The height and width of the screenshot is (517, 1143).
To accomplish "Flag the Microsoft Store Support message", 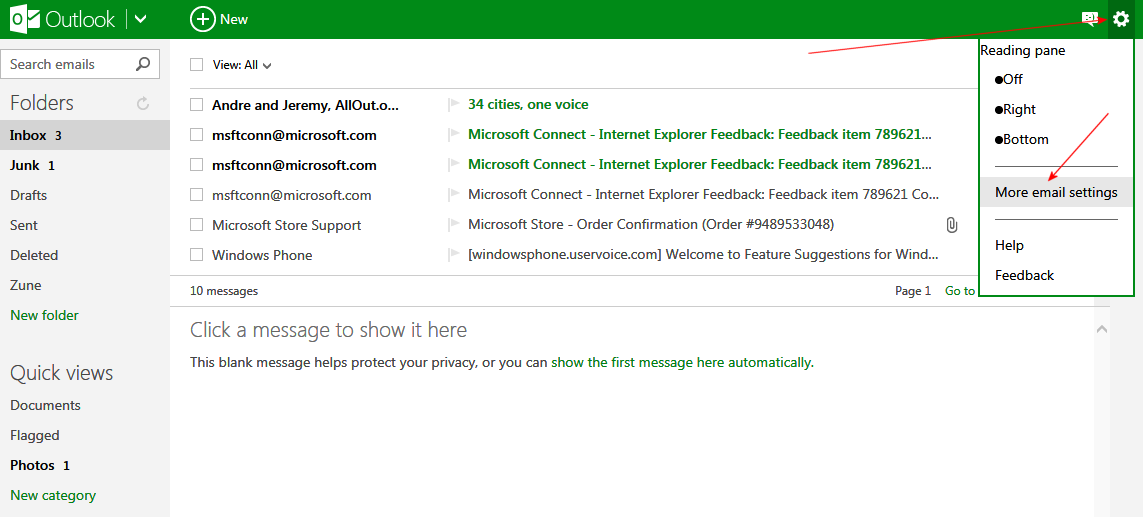I will tap(454, 225).
